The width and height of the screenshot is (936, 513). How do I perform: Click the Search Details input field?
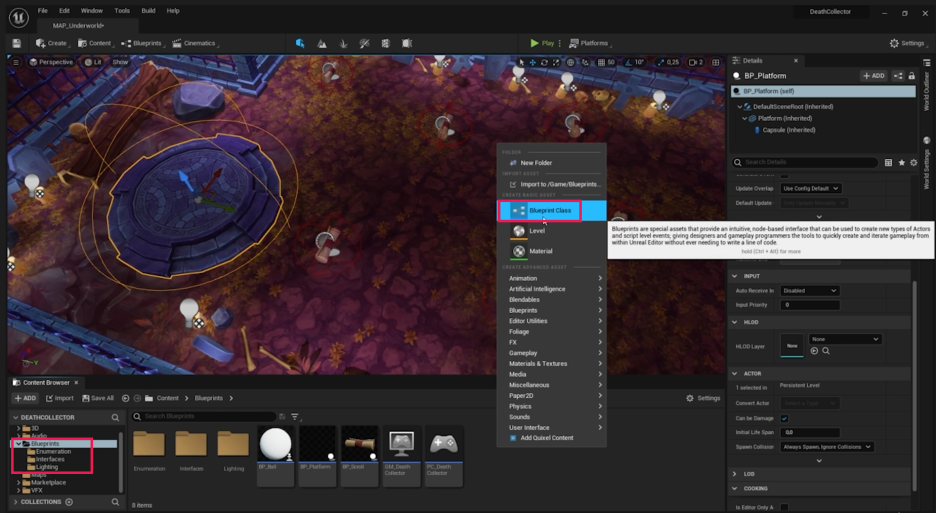pyautogui.click(x=805, y=162)
